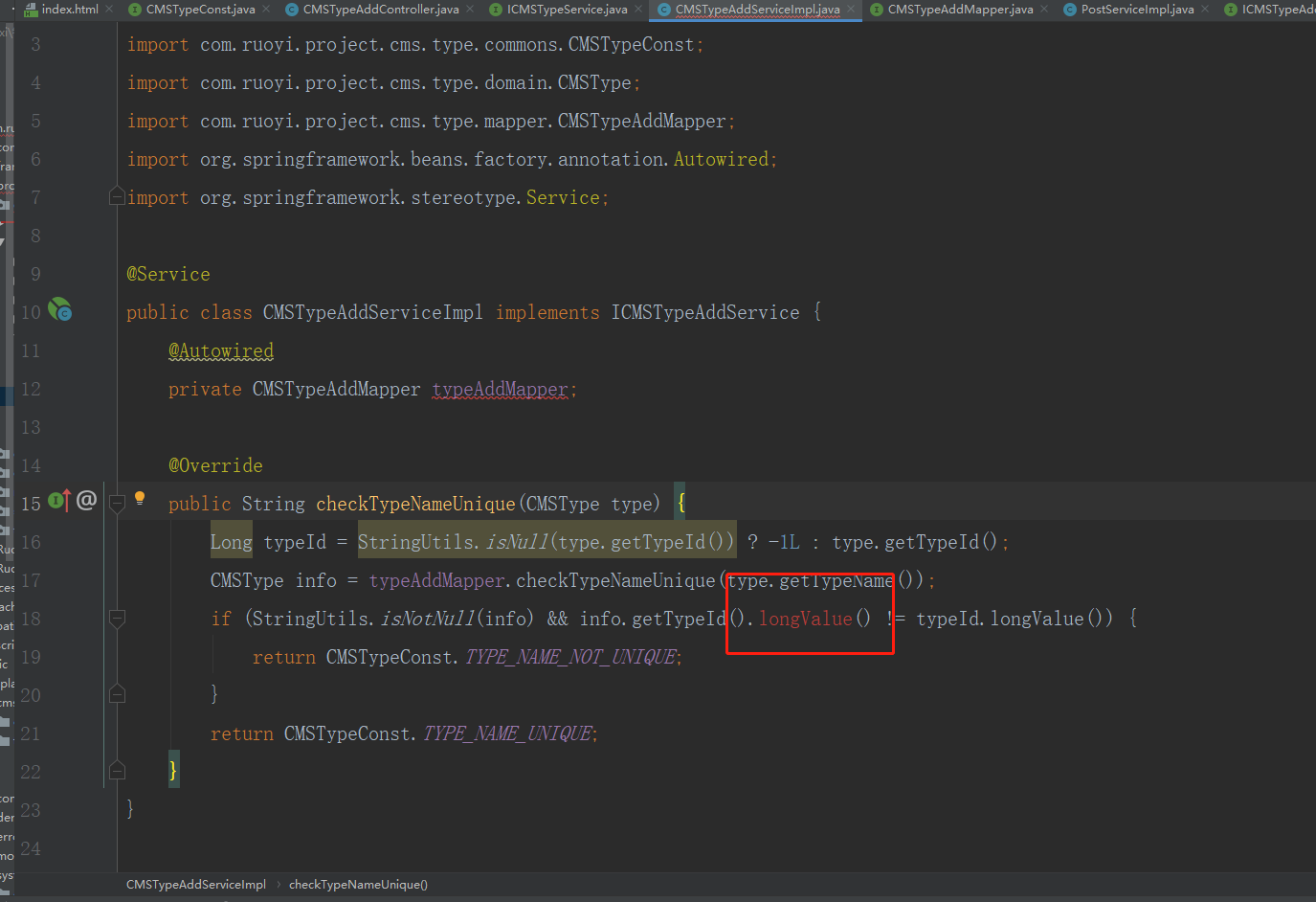Click the TYPE_NAME_NOT_UNIQUE constant

tap(571, 658)
